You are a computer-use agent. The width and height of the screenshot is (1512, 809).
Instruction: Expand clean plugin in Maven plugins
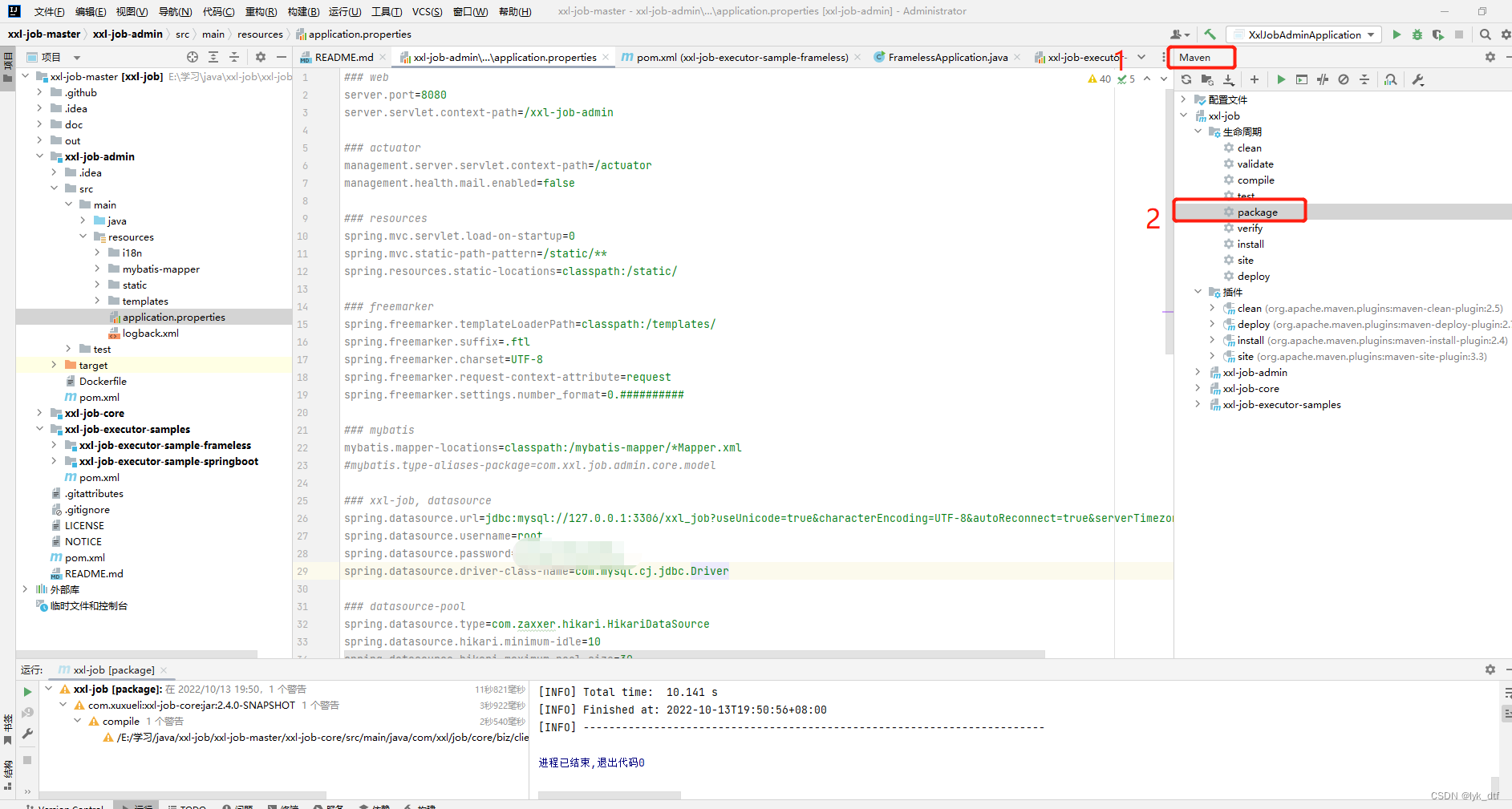point(1212,308)
